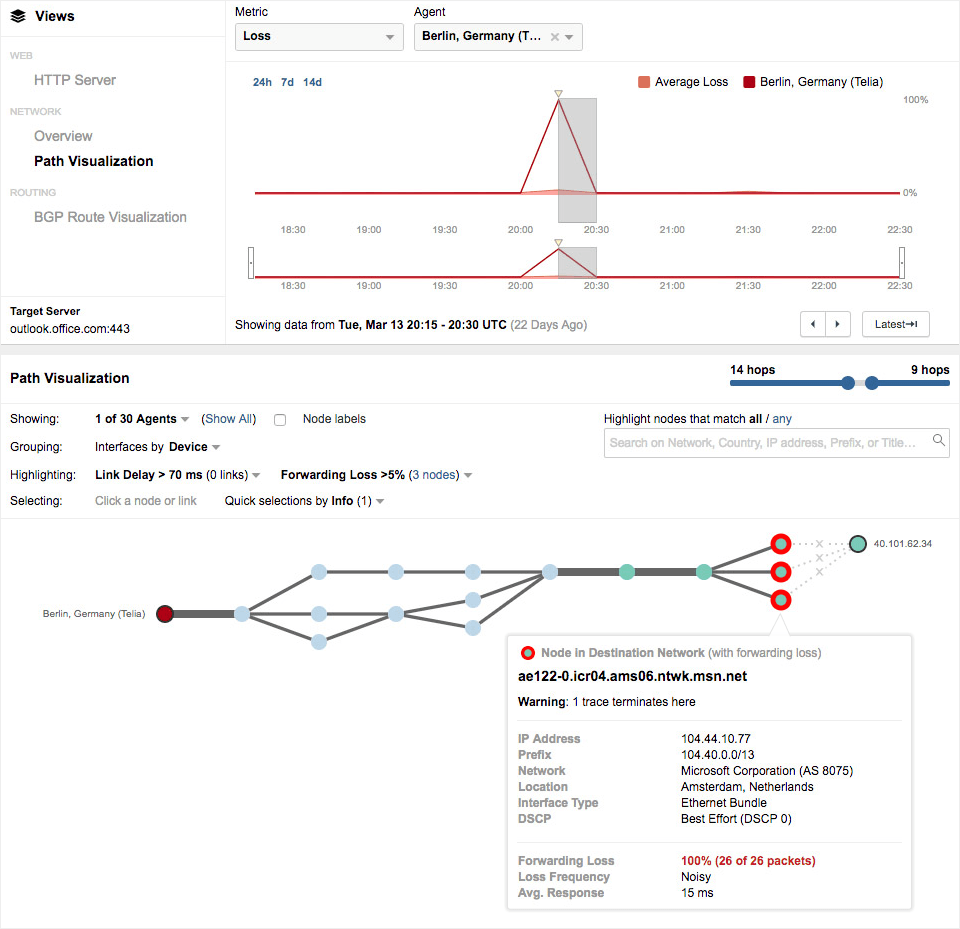Go to HTTP Server view

point(75,80)
